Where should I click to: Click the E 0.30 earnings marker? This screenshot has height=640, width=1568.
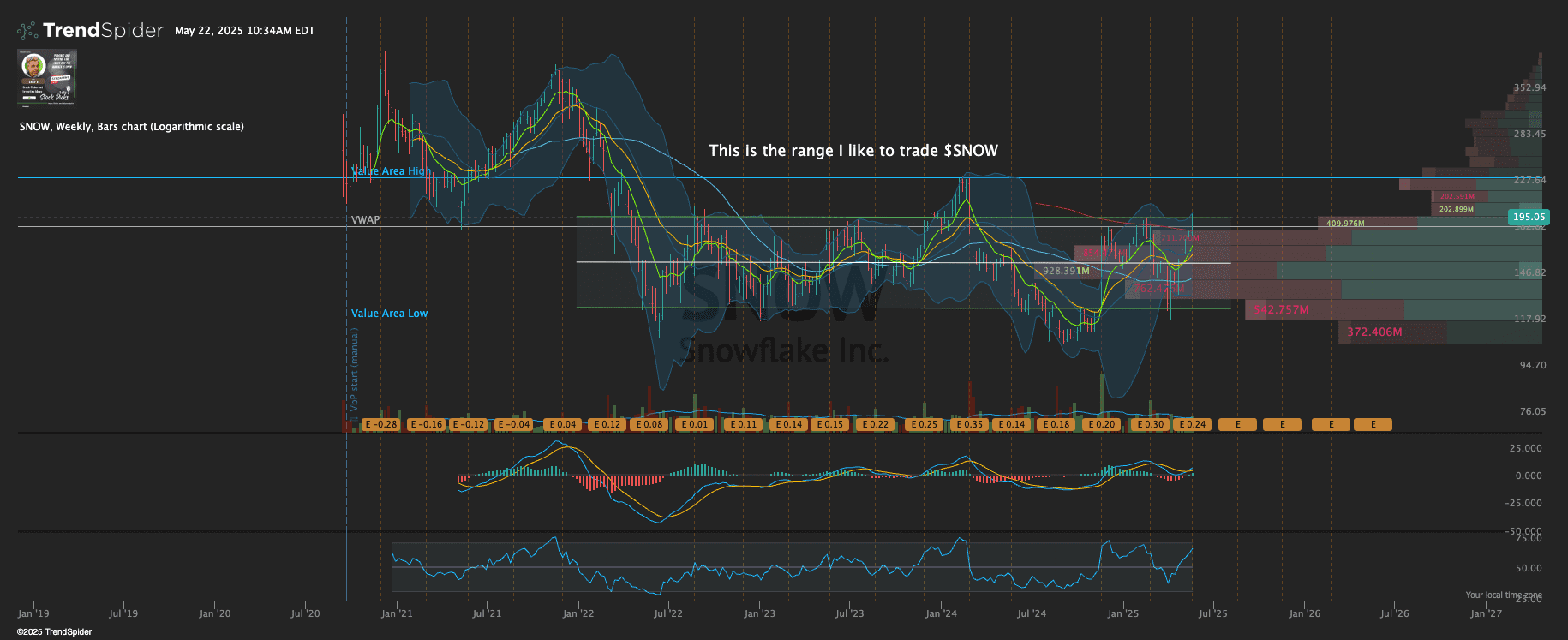point(1151,424)
